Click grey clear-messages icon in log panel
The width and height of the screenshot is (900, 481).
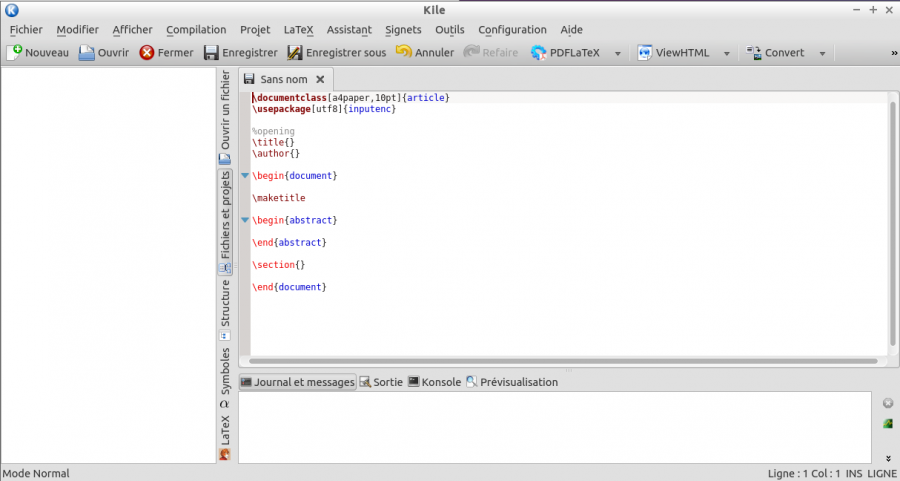point(888,404)
